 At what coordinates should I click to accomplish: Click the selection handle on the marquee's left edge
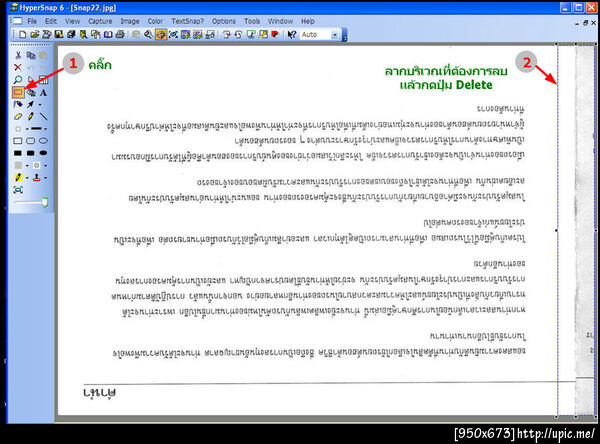(557, 230)
